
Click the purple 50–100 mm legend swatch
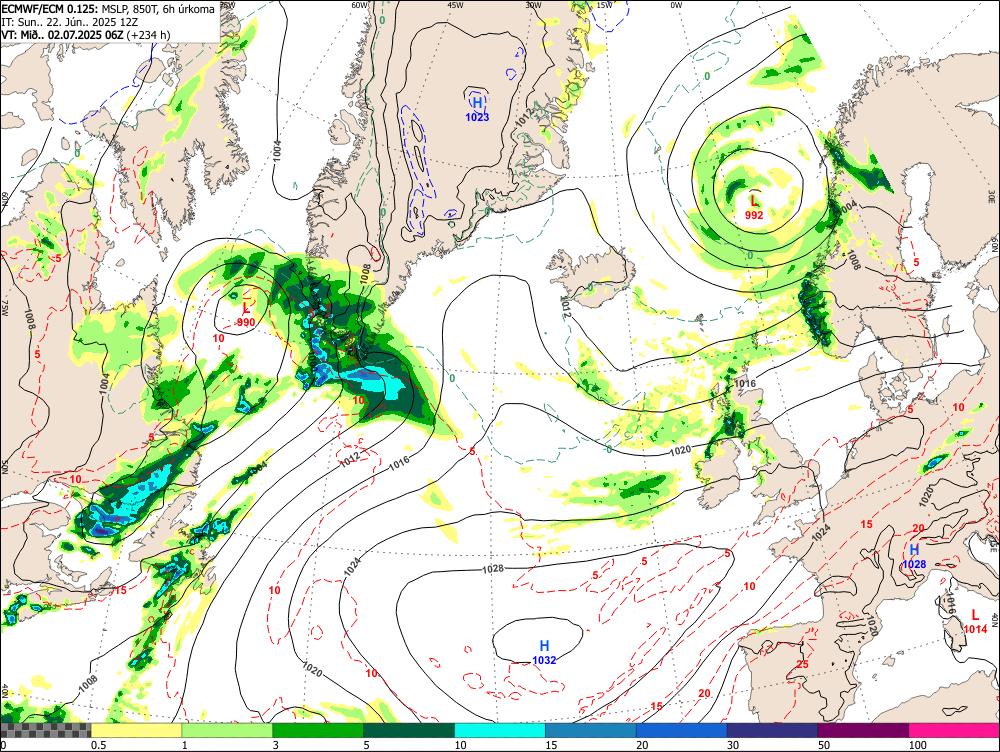pos(864,730)
